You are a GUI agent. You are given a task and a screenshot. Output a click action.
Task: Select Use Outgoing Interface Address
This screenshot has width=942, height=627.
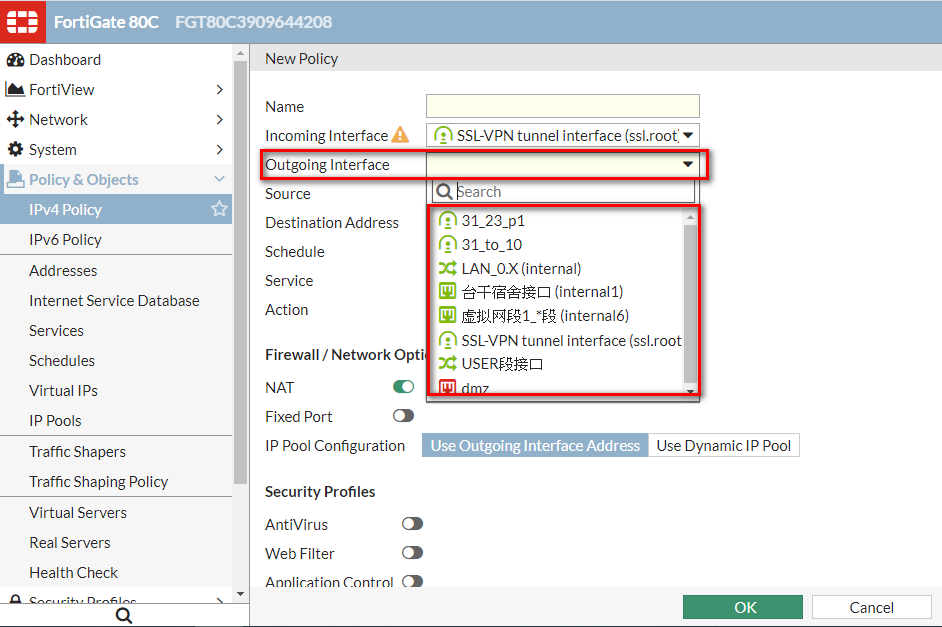535,445
